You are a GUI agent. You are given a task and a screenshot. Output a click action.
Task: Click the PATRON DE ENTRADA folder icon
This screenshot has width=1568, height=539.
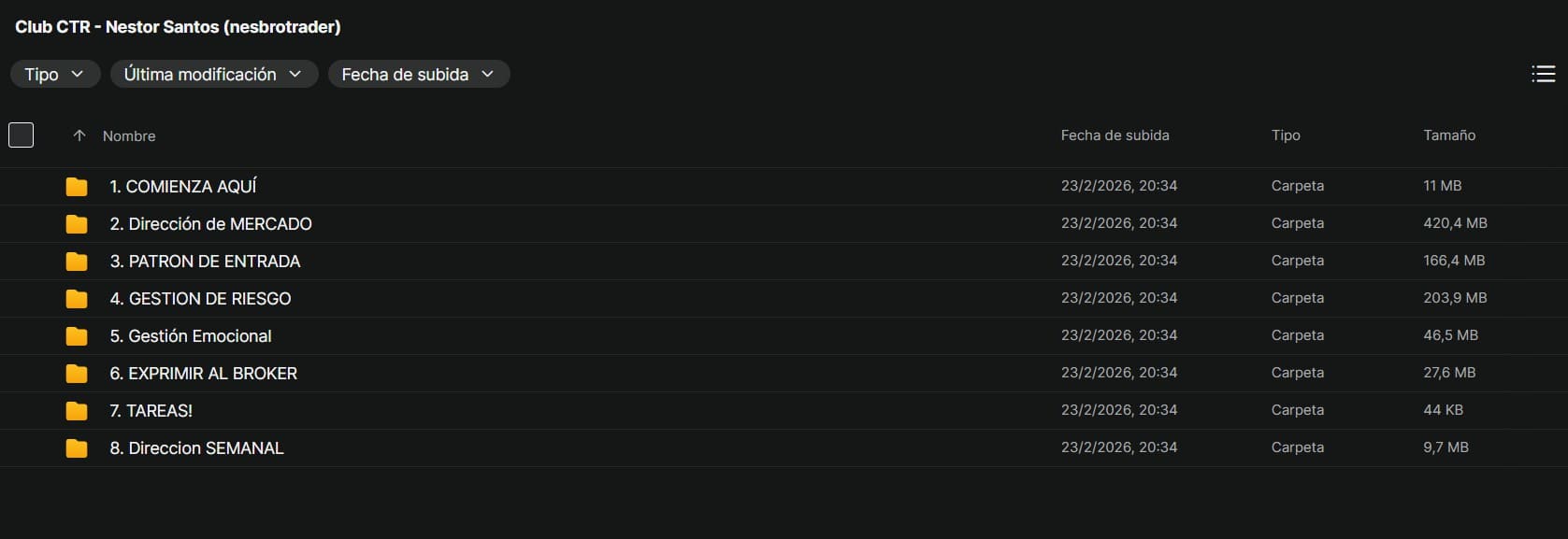point(77,262)
